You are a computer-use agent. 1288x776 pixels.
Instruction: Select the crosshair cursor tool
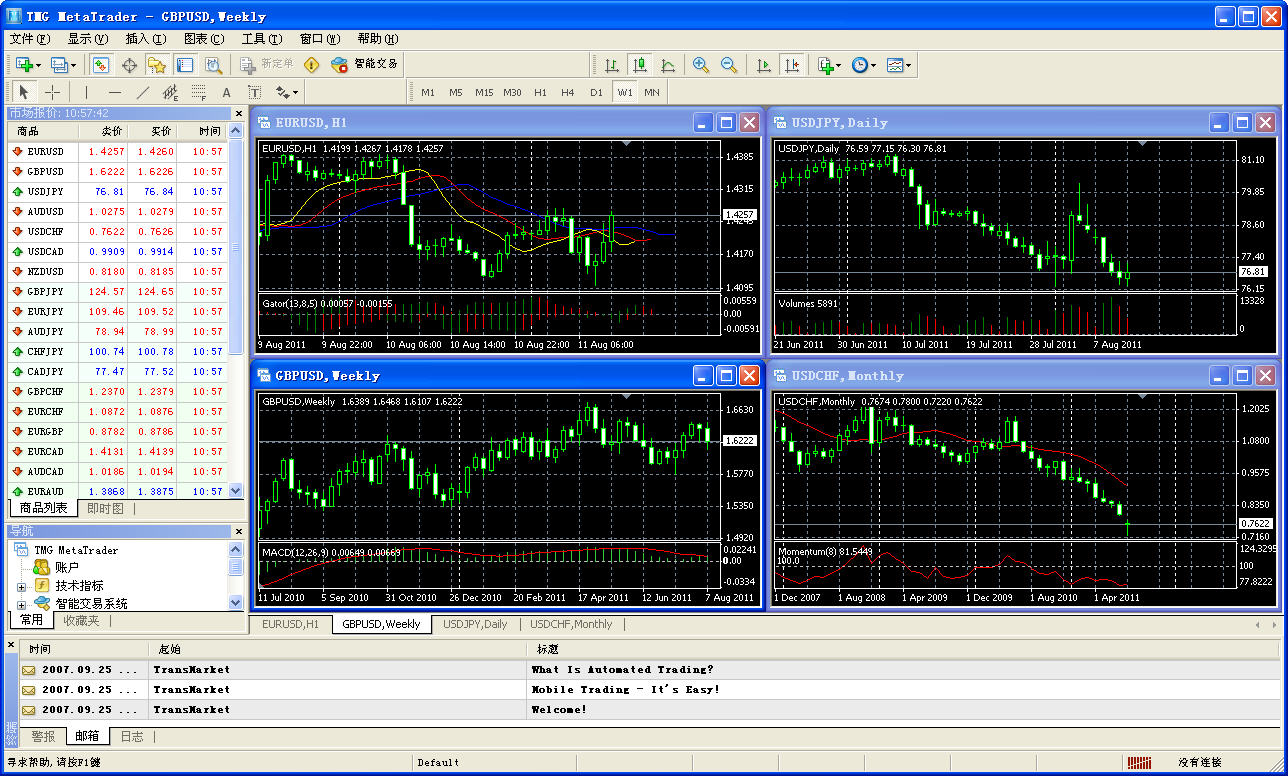(53, 92)
